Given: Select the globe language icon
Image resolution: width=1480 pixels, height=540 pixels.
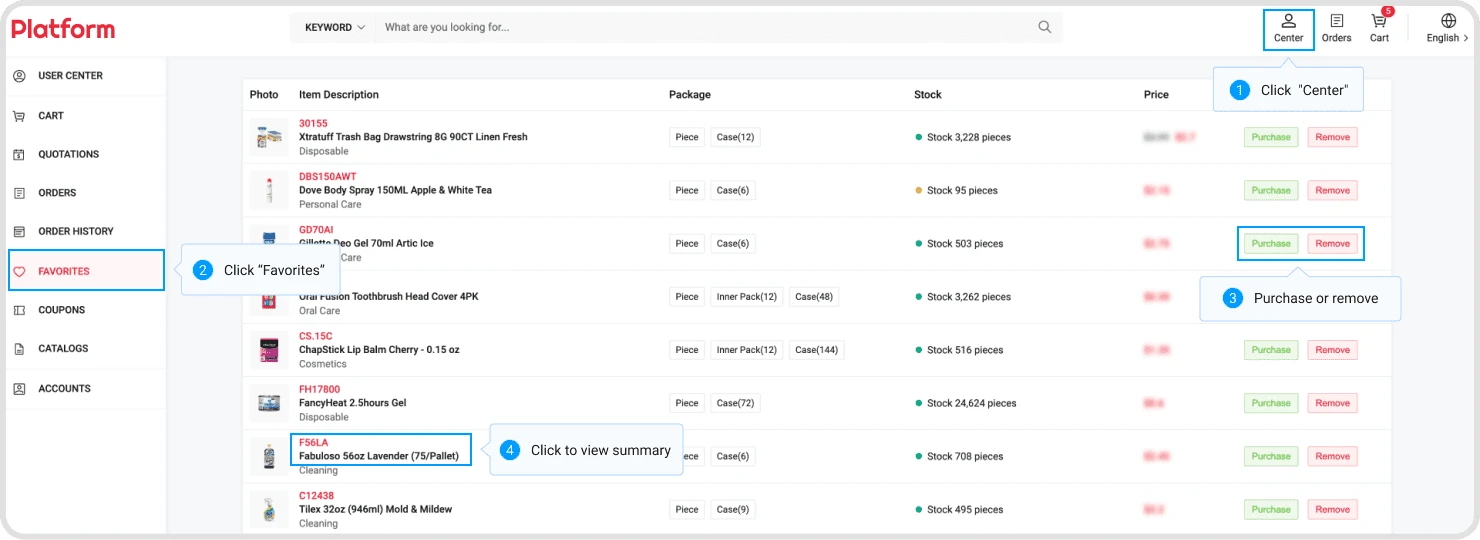Looking at the screenshot, I should (1448, 20).
